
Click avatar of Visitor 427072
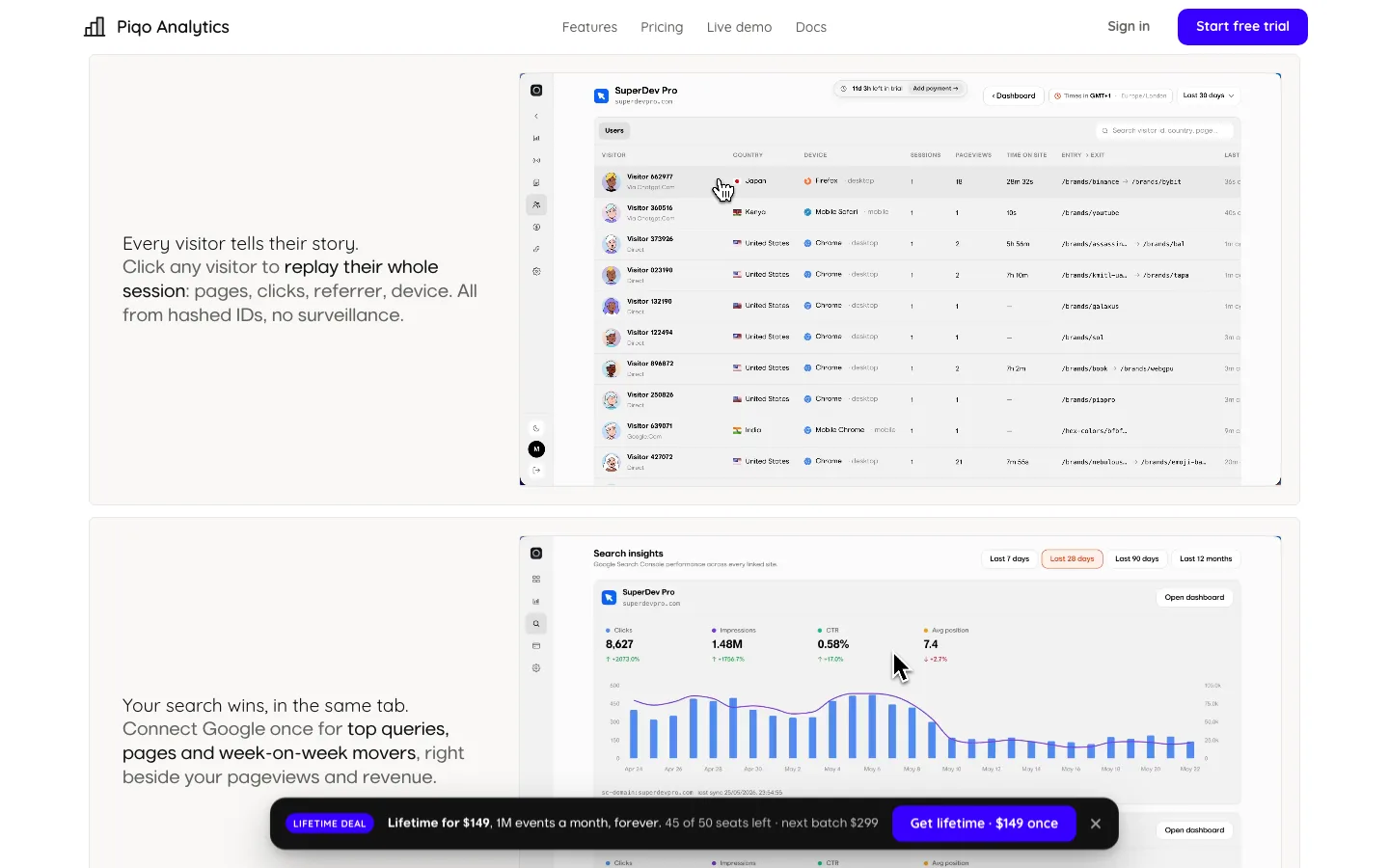pos(611,462)
